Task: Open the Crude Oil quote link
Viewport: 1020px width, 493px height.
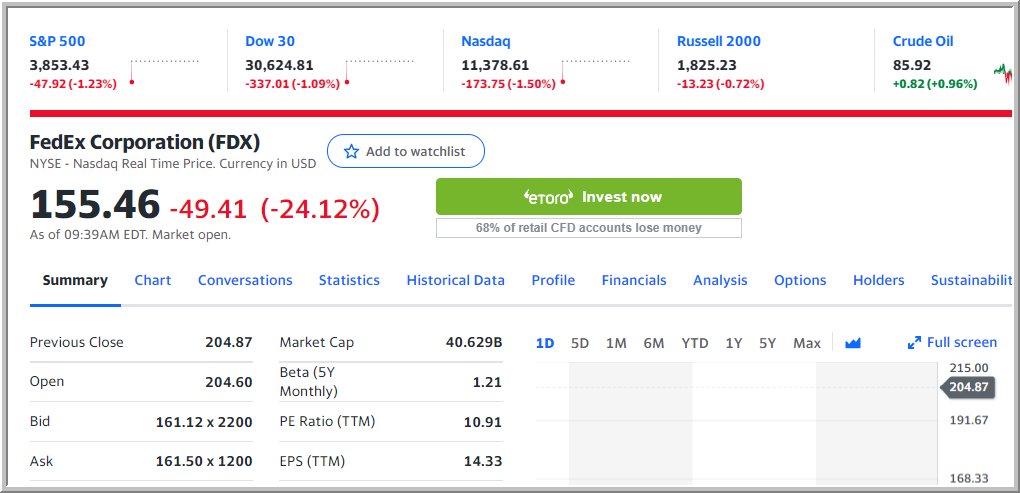Action: click(x=923, y=41)
